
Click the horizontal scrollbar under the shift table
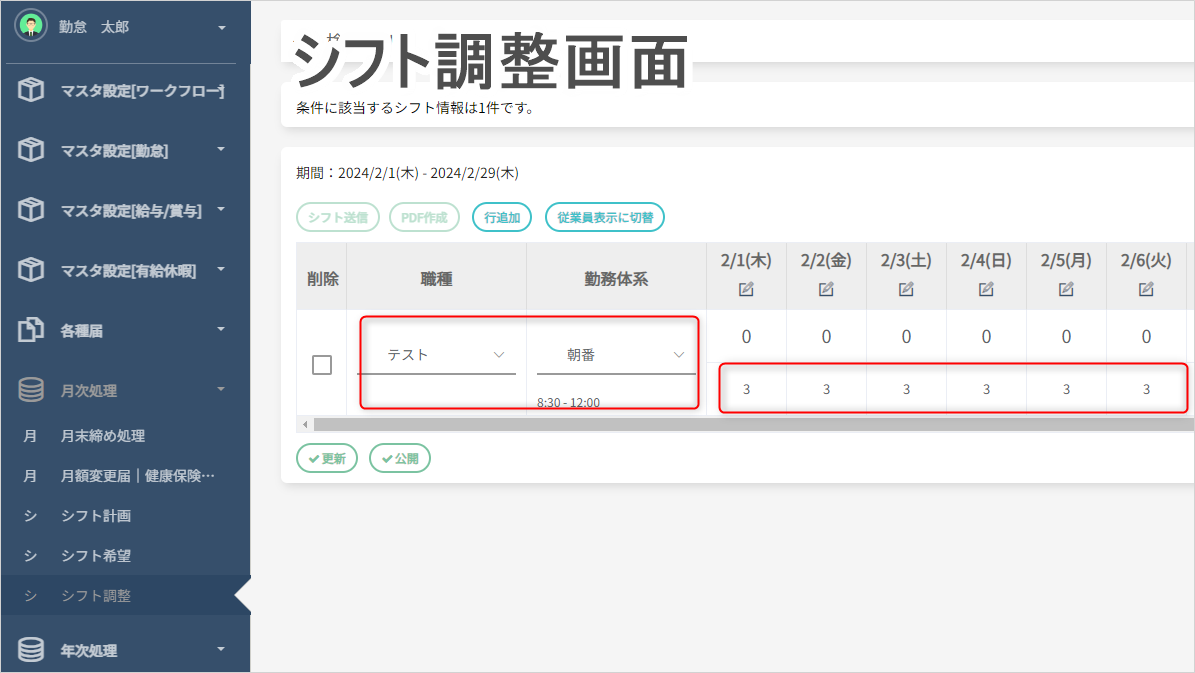[750, 424]
